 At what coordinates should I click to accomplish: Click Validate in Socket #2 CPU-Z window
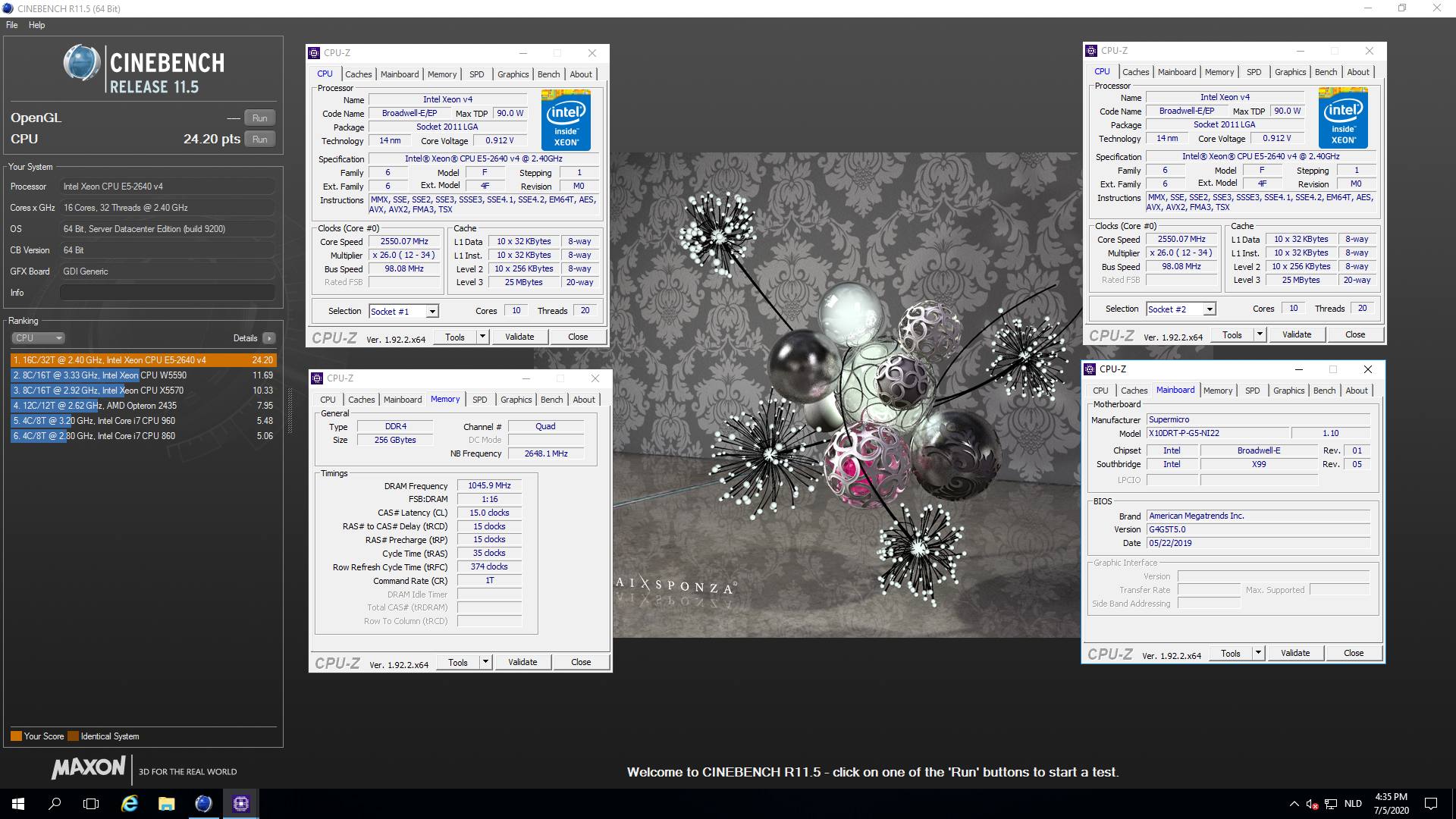coord(1297,335)
